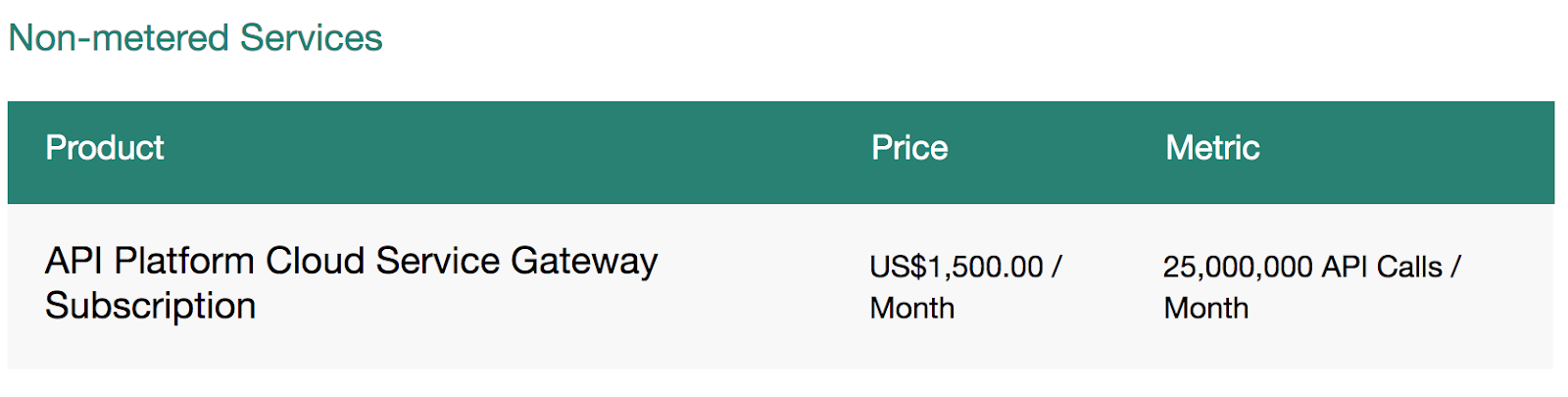Image resolution: width=1568 pixels, height=397 pixels.
Task: Click Month under the price amount
Action: click(x=911, y=308)
